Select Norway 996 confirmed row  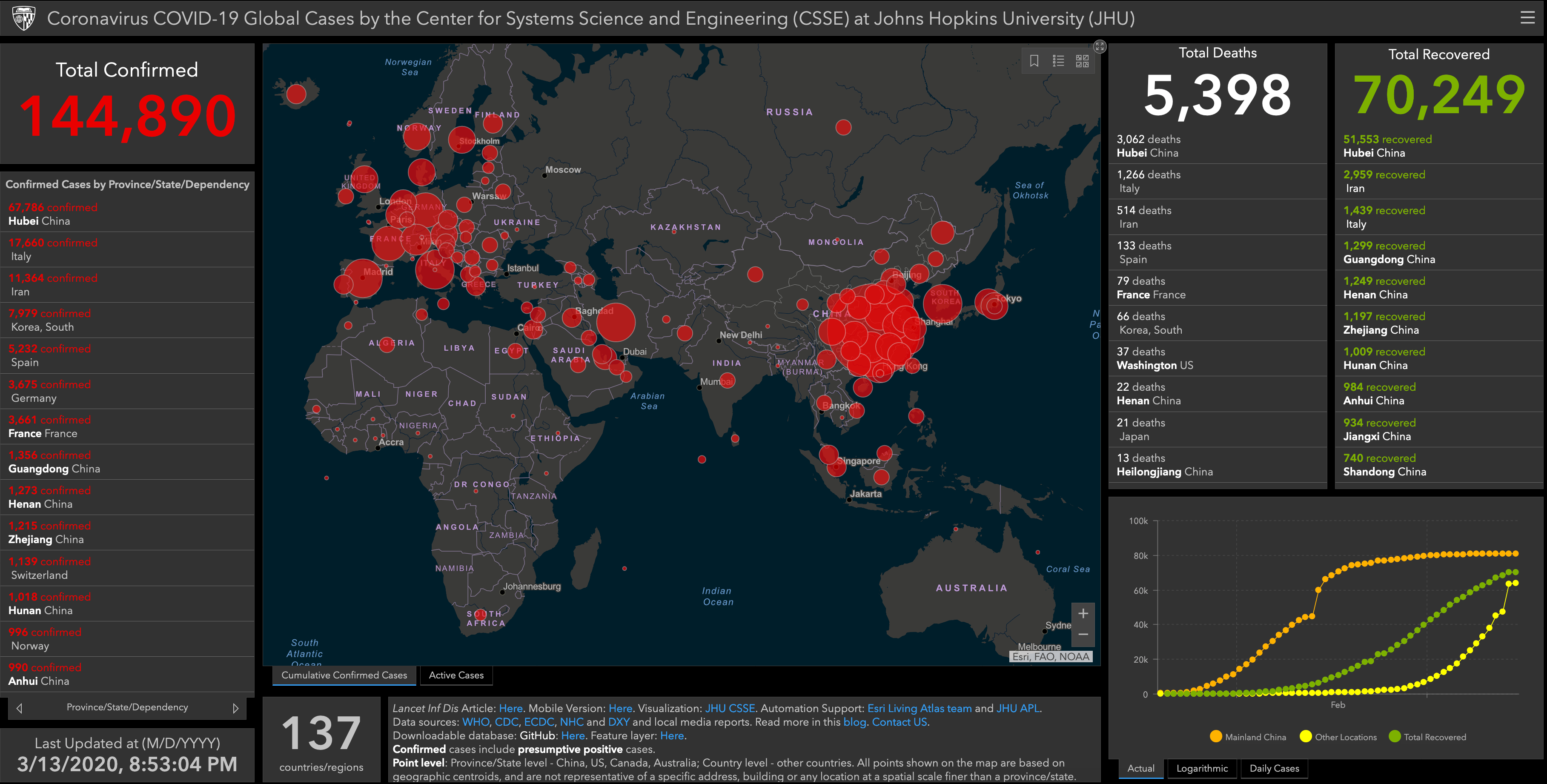127,639
